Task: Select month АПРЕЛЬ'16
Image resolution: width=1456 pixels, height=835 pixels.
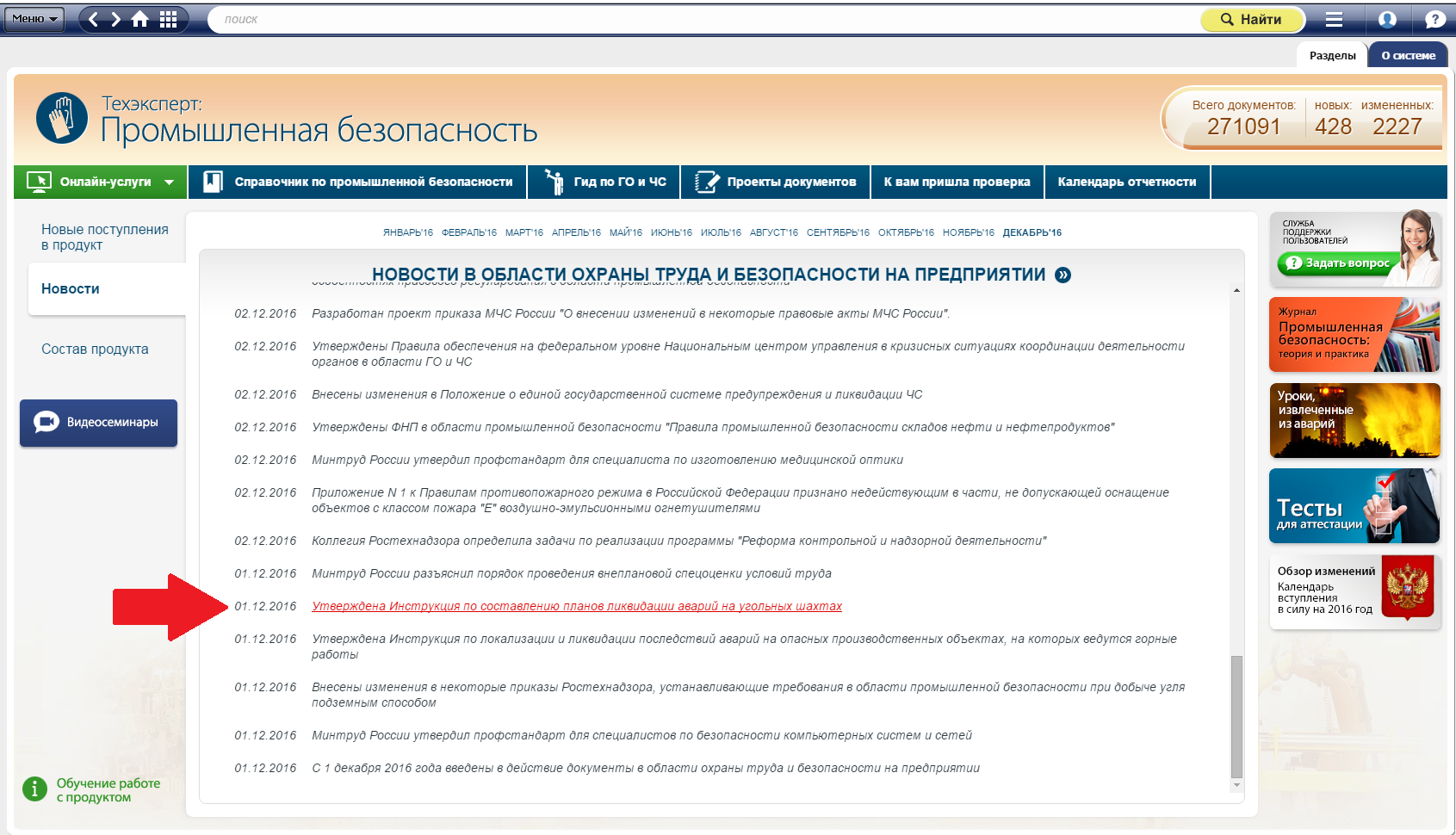Action: 576,232
